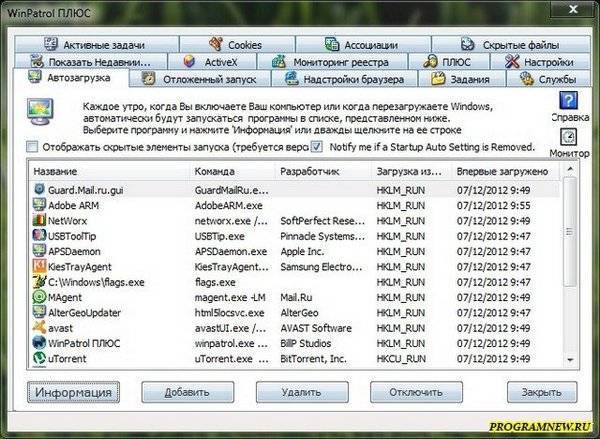Click the Скрытые файлы tab icon
This screenshot has width=600, height=439.
[x=468, y=44]
